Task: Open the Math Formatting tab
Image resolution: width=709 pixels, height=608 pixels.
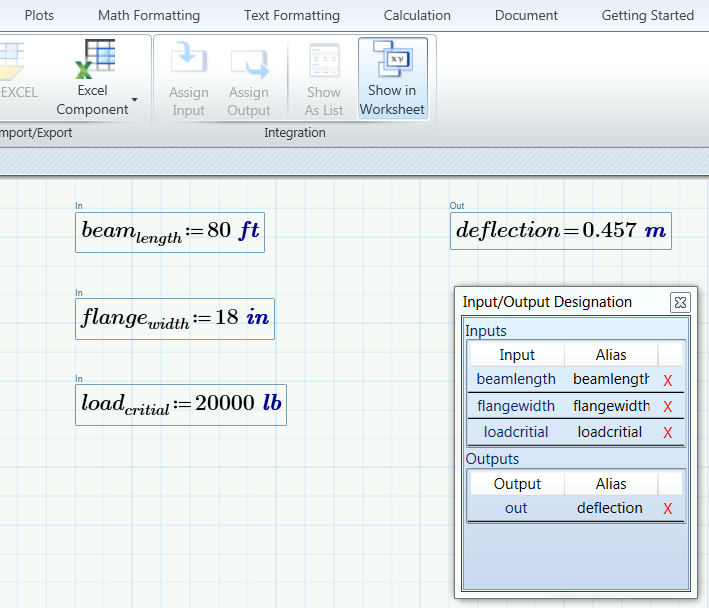Action: pyautogui.click(x=149, y=15)
